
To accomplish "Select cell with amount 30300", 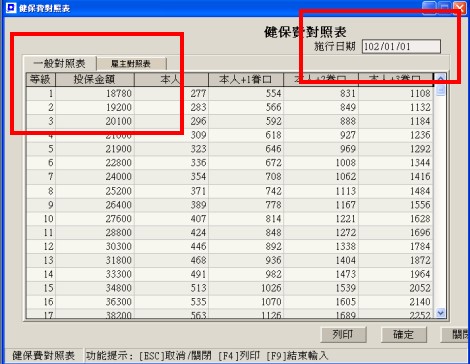I will tap(95, 246).
